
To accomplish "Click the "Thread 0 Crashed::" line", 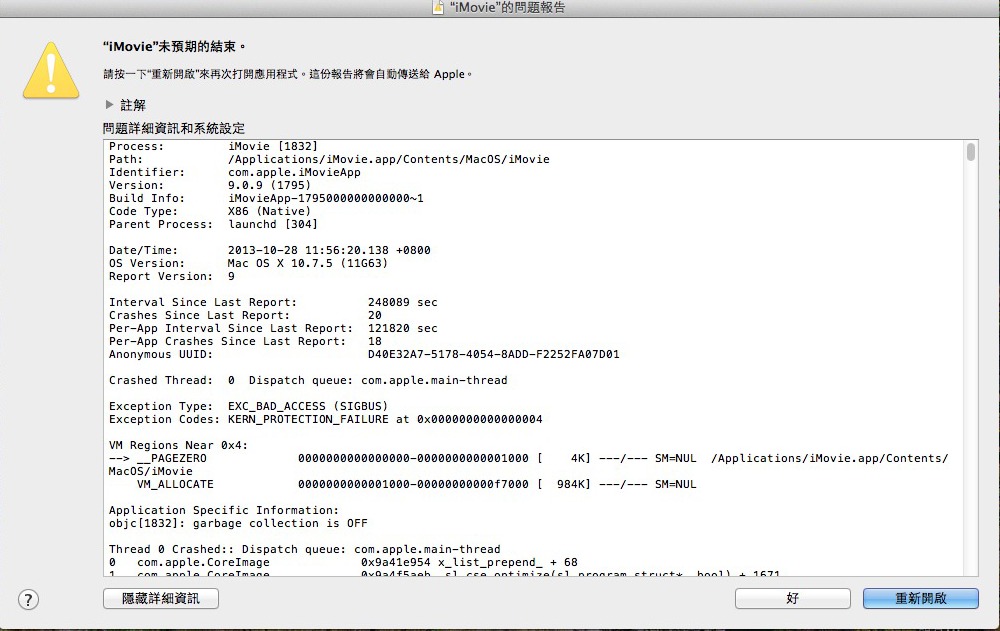I will [304, 549].
